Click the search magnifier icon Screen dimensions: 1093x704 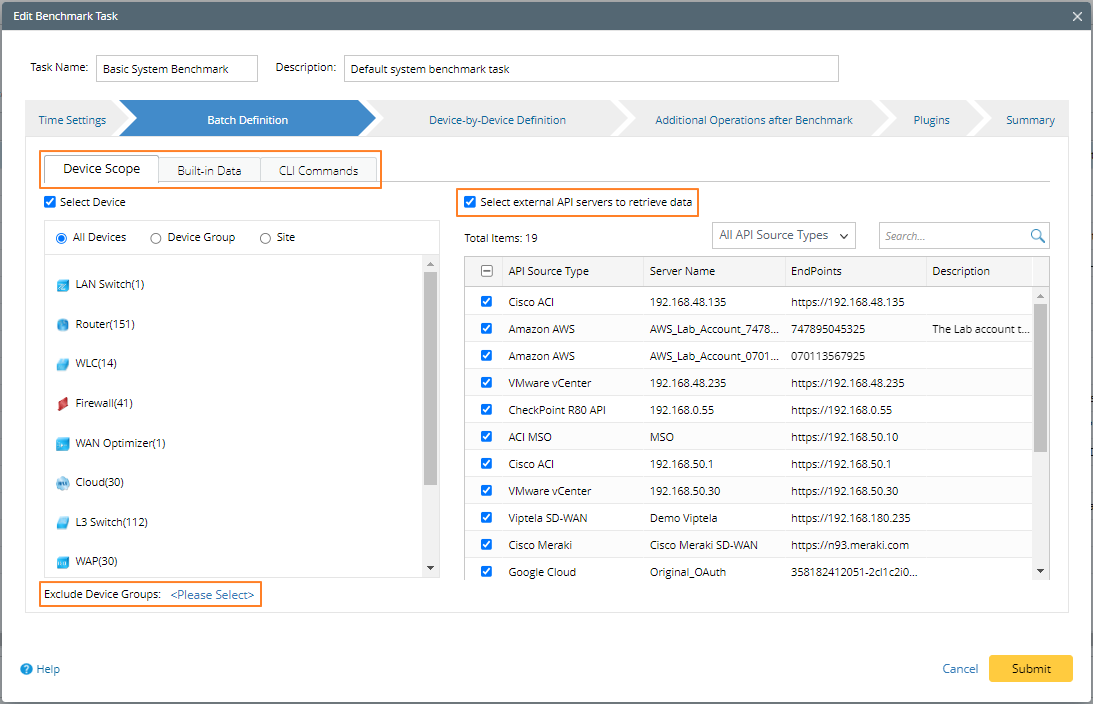1037,236
